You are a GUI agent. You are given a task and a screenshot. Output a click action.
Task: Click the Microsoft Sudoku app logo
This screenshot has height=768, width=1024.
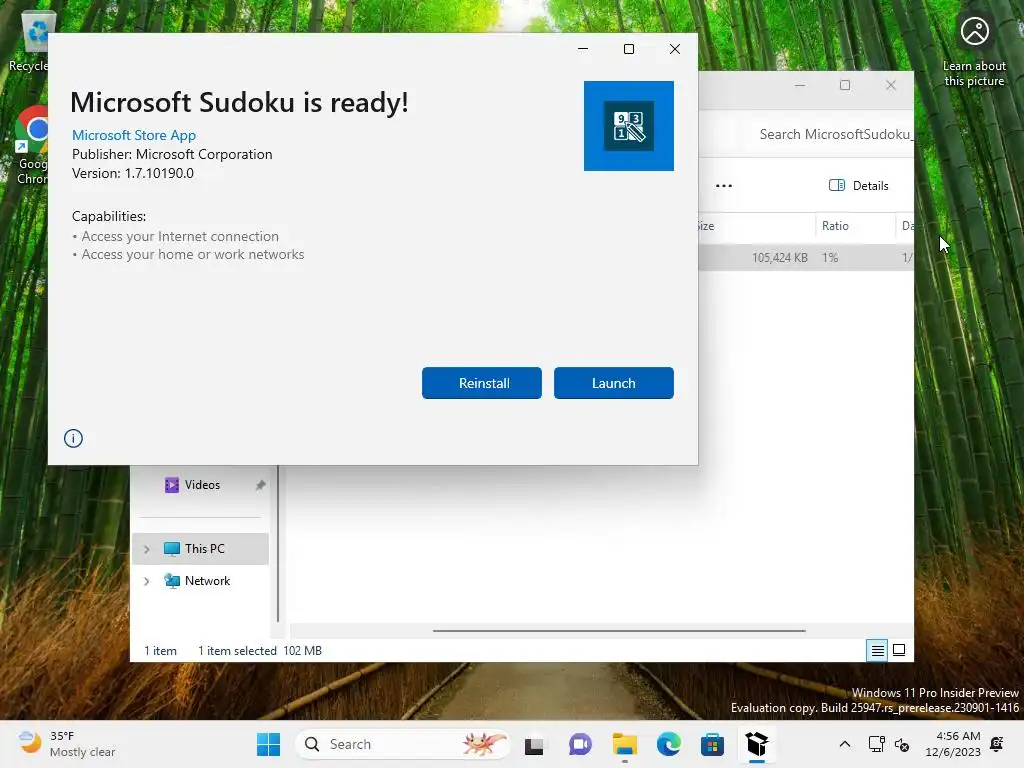point(628,126)
